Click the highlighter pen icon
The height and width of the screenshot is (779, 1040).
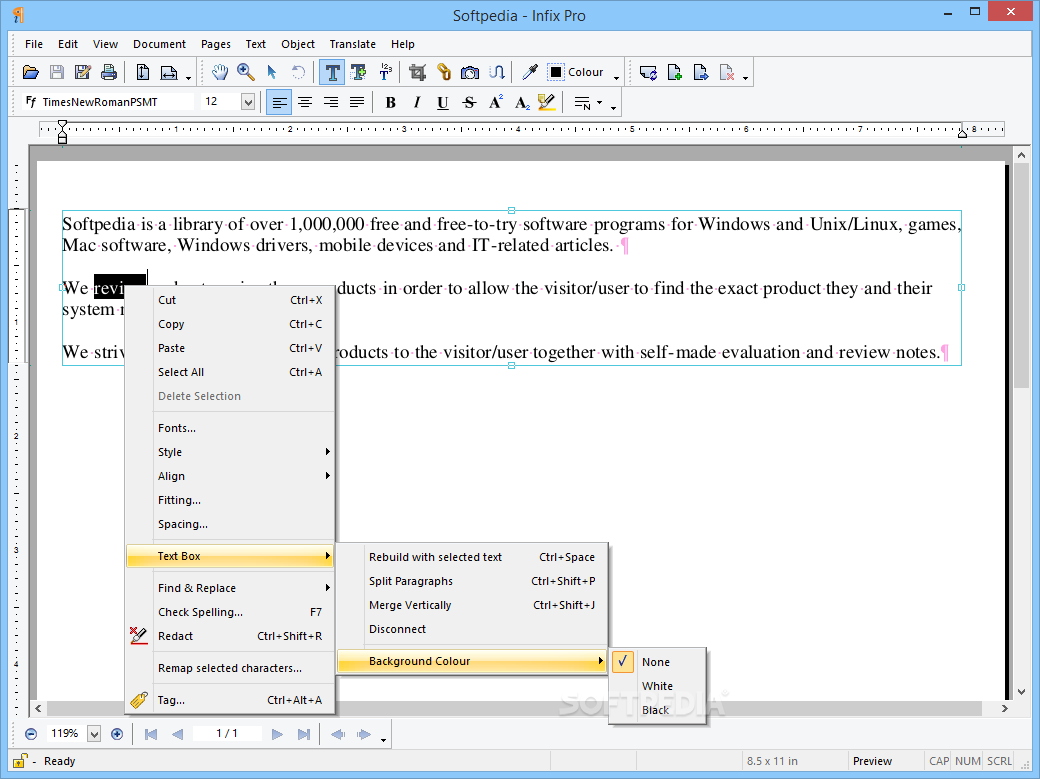(x=547, y=102)
